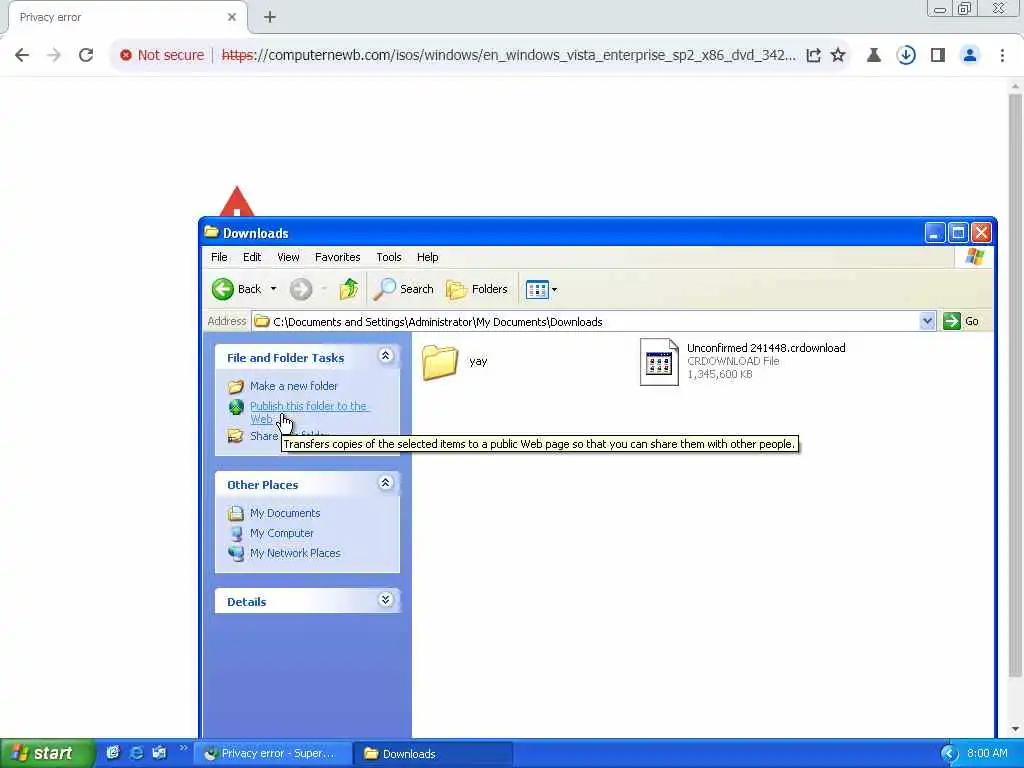Open Chrome three-dot menu
The image size is (1024, 768).
point(1002,55)
